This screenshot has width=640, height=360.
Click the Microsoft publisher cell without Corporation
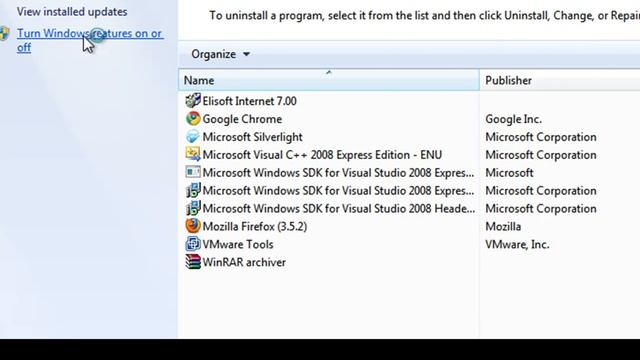tap(509, 173)
